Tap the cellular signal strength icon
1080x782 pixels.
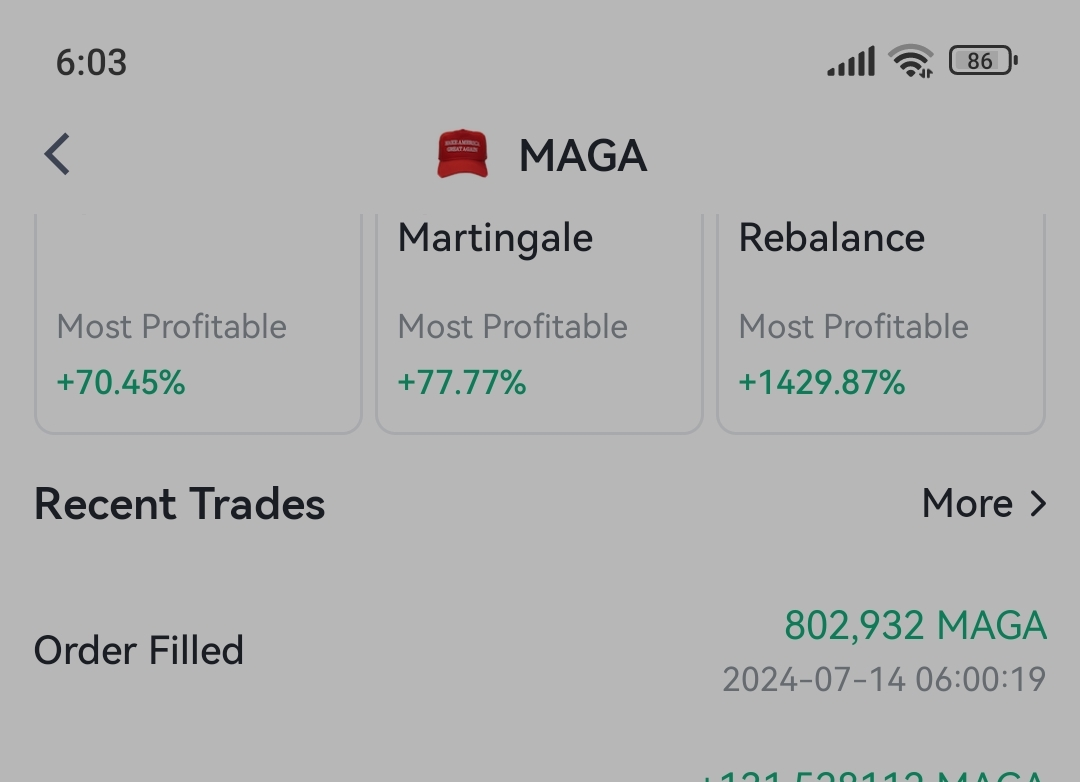851,61
